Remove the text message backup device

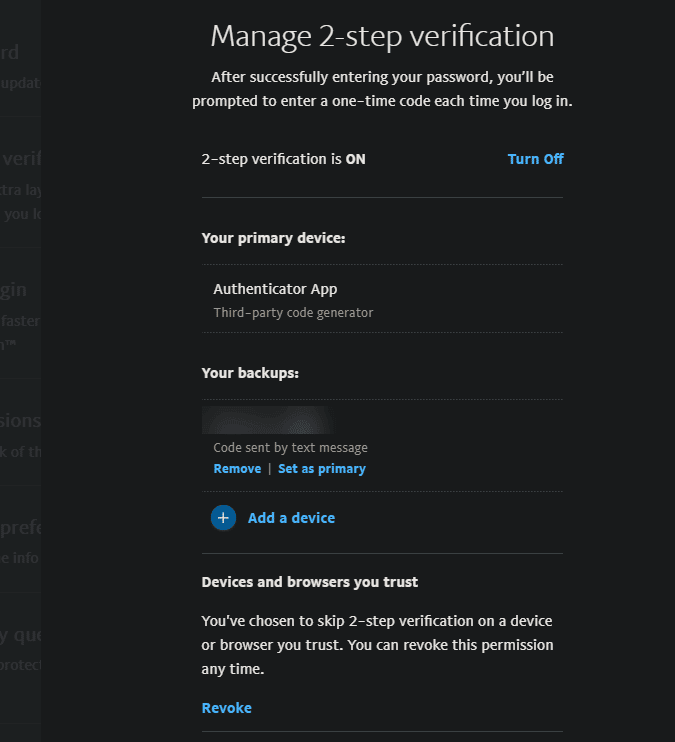(x=237, y=469)
